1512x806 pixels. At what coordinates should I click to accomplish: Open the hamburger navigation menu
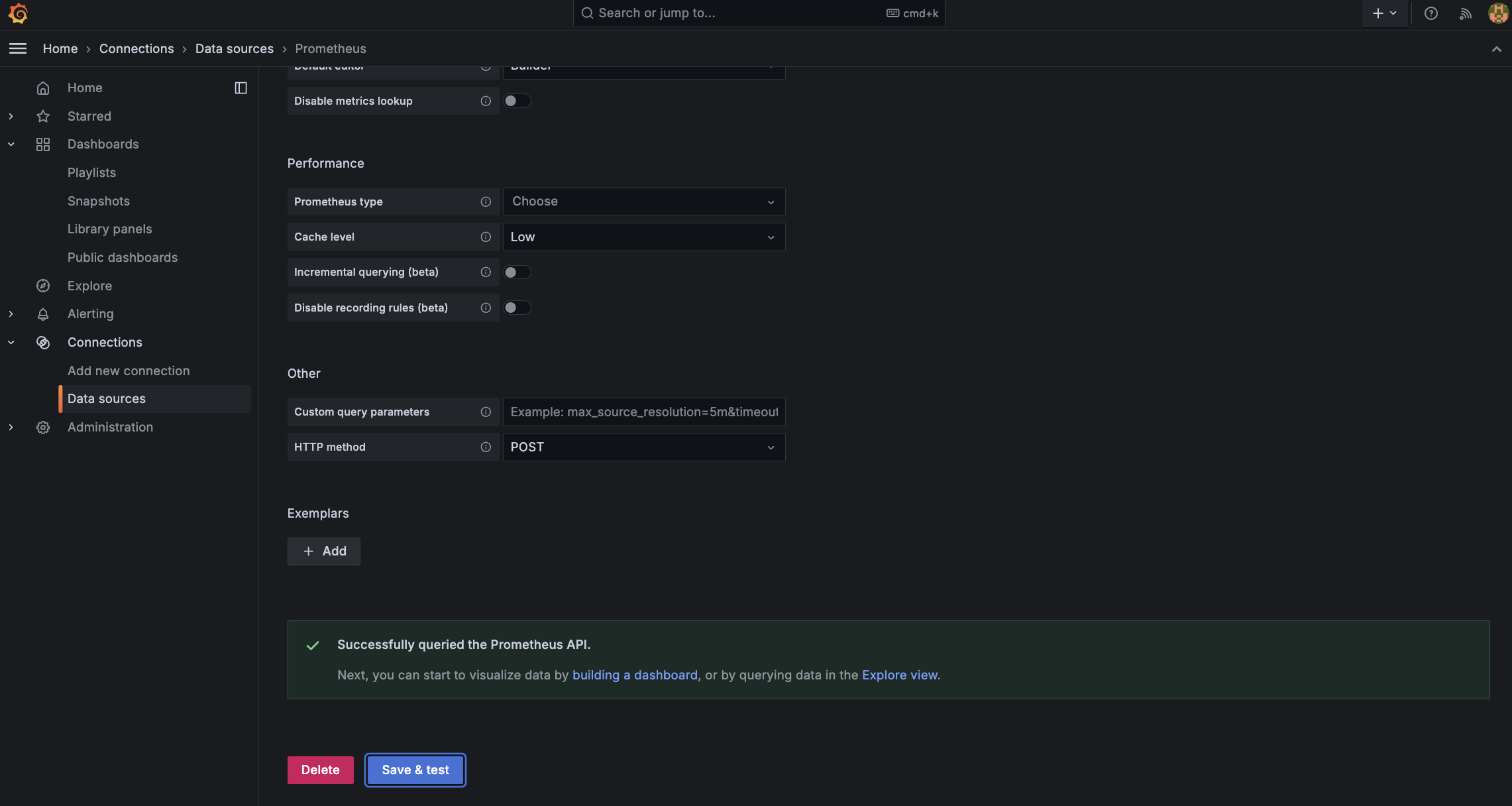18,48
